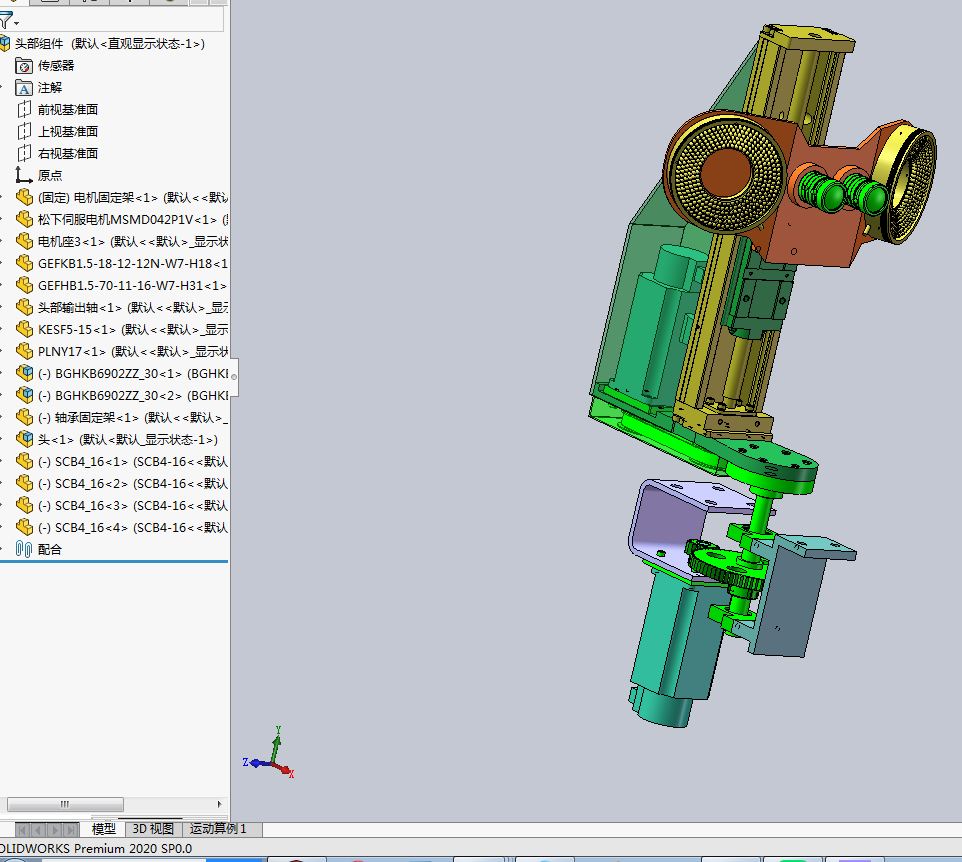The width and height of the screenshot is (962, 862).
Task: Click the part icon of (-) 轴承固定架<1>
Action: coord(25,417)
